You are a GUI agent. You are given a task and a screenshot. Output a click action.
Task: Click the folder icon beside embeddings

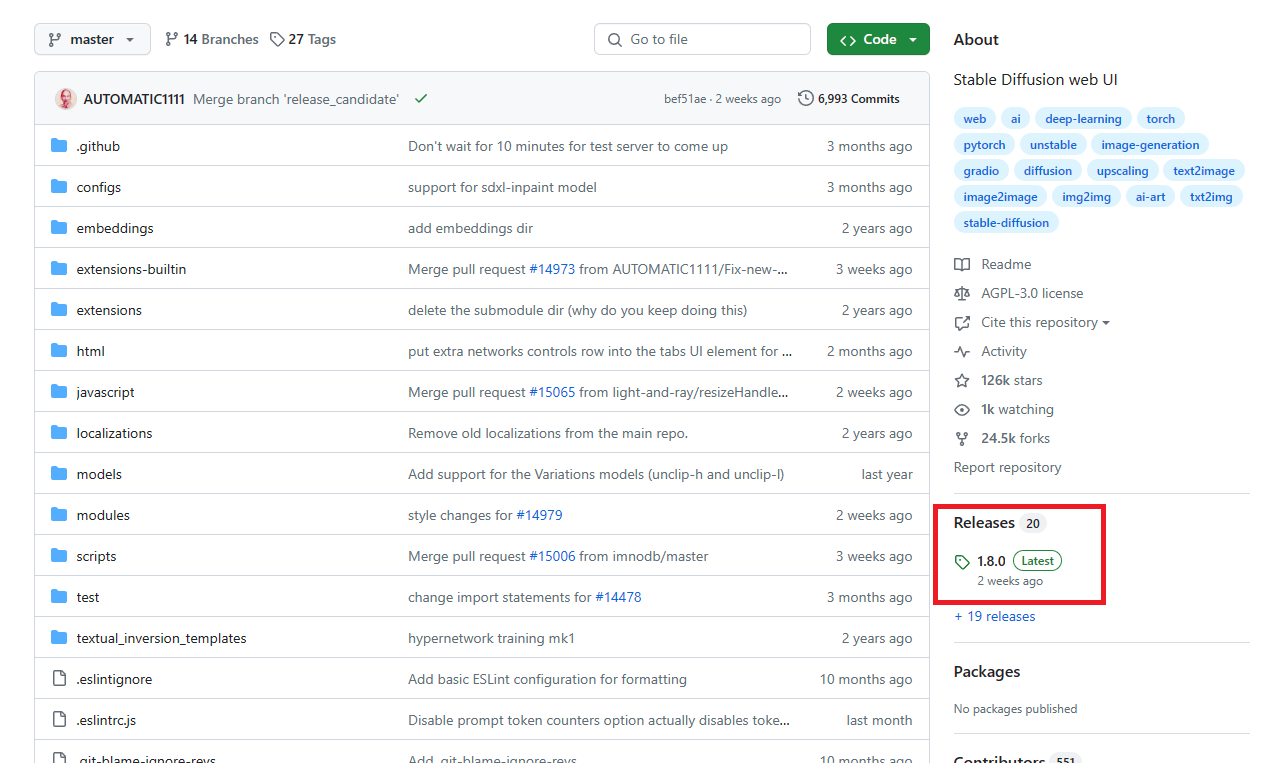58,228
